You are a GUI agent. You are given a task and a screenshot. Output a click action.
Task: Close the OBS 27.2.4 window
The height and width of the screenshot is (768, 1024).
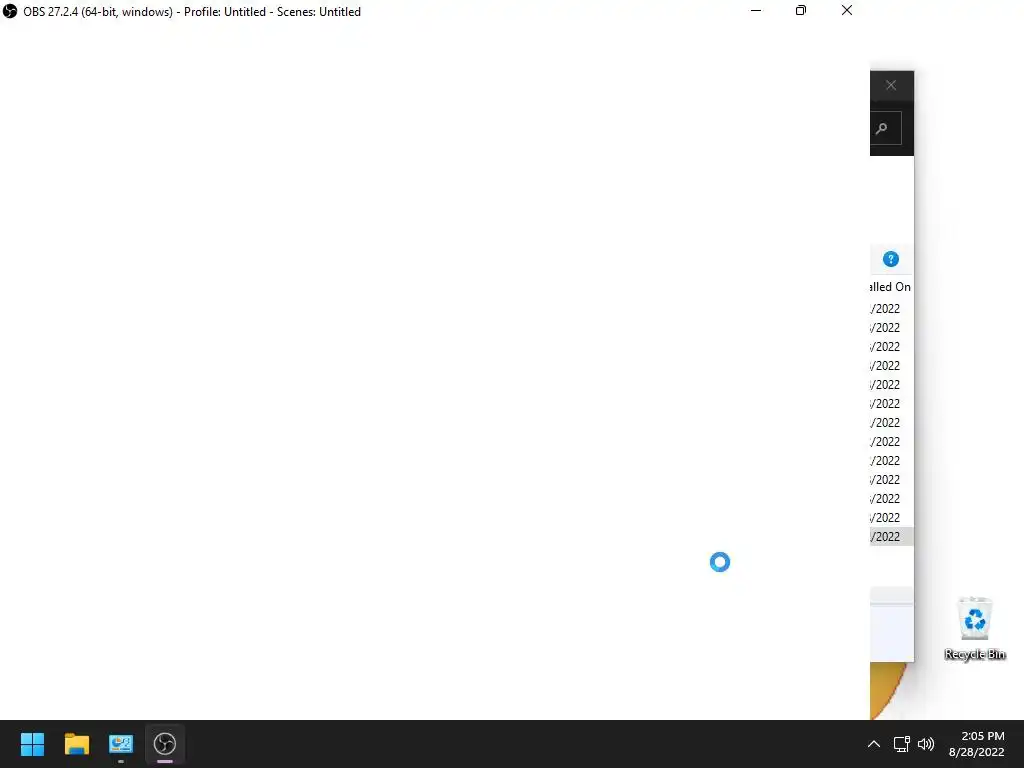846,10
